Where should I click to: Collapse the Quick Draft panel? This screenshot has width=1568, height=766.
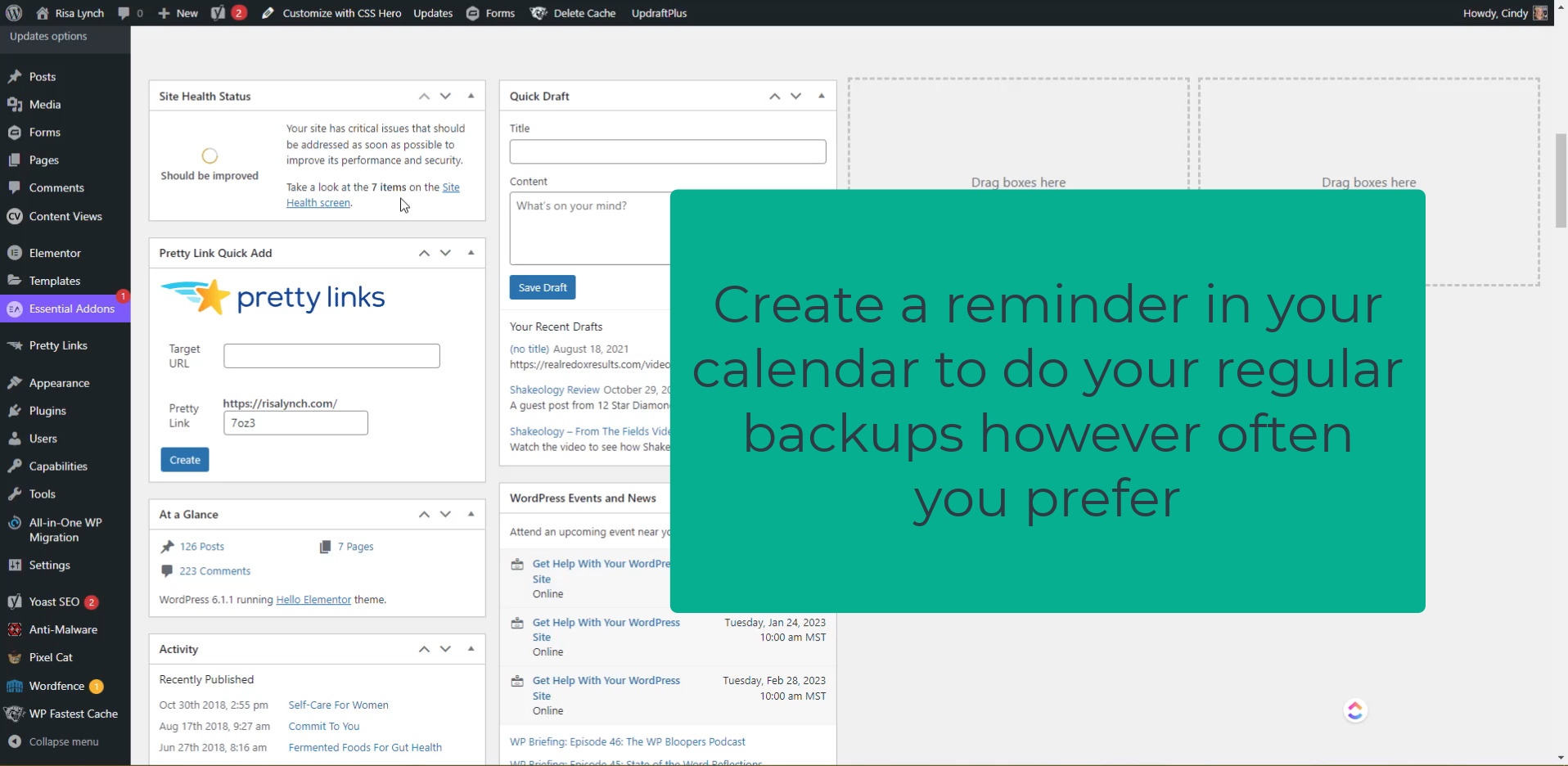[x=821, y=97]
